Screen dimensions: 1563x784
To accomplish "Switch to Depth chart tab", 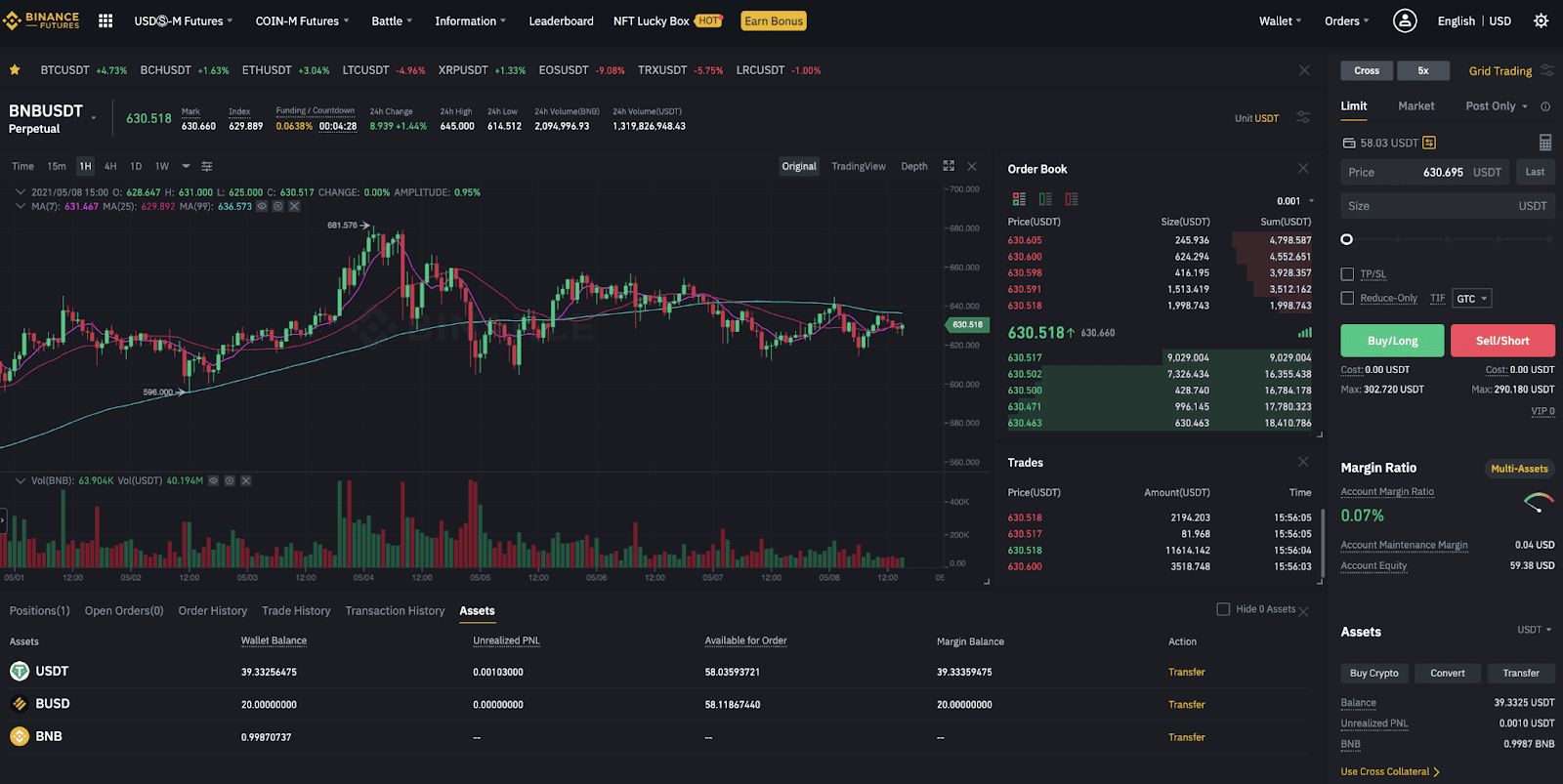I will pyautogui.click(x=914, y=166).
